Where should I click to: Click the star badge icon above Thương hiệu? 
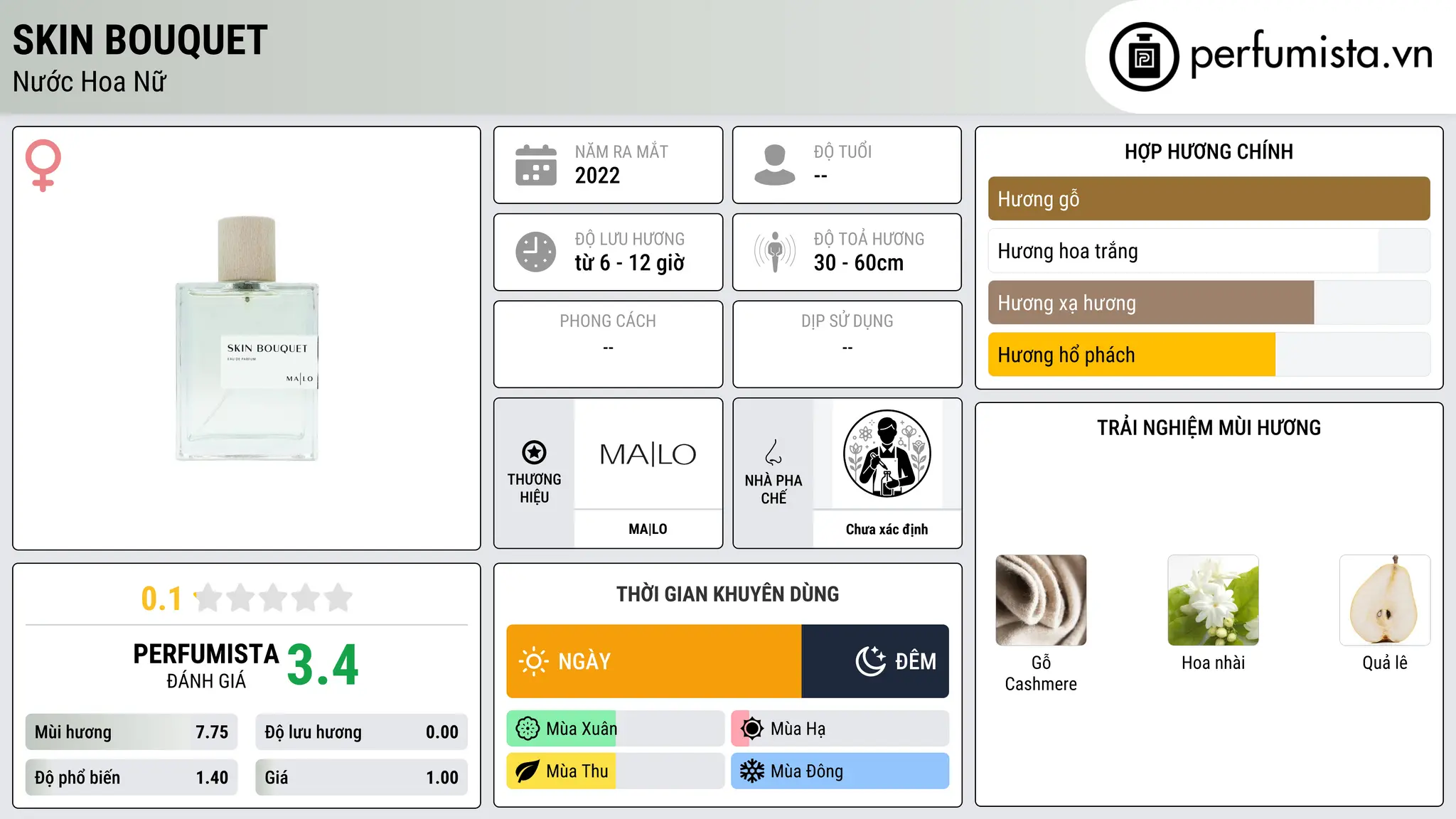point(534,452)
